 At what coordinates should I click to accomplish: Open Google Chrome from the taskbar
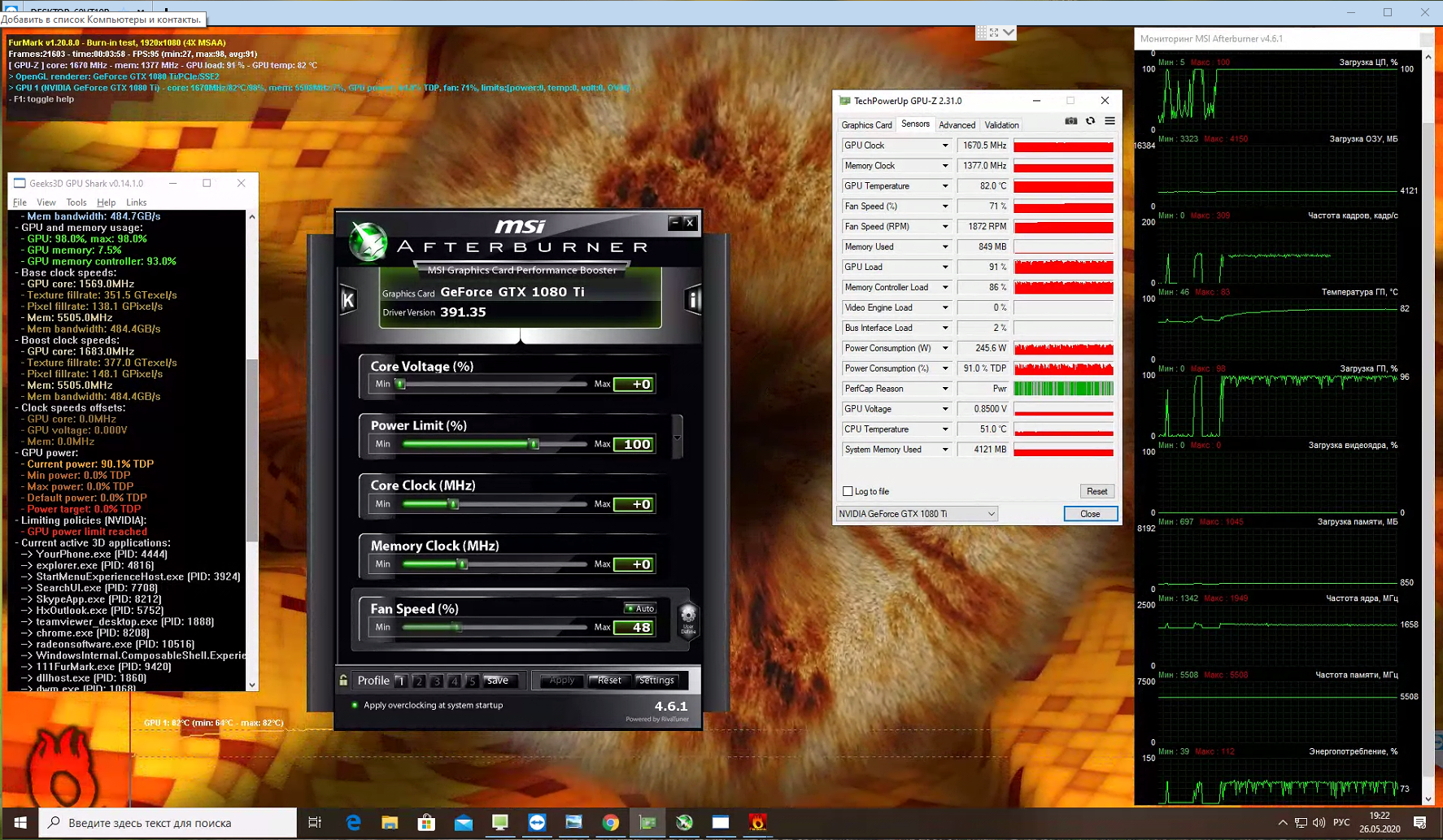[x=610, y=823]
